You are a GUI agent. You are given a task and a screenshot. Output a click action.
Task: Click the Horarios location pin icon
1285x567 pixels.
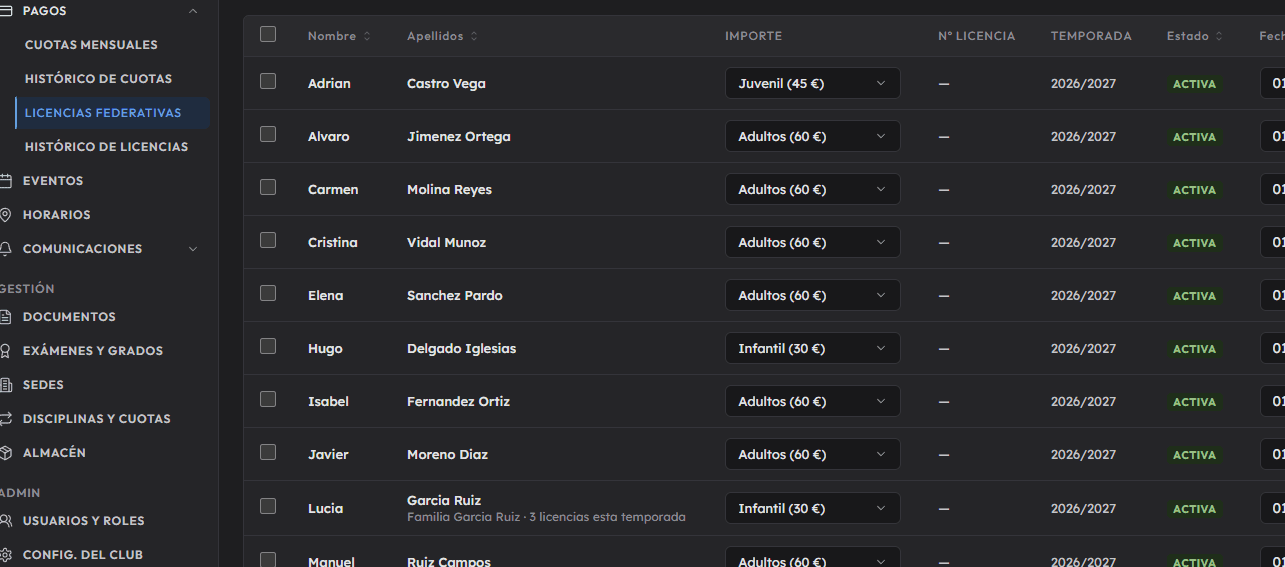[x=5, y=215]
